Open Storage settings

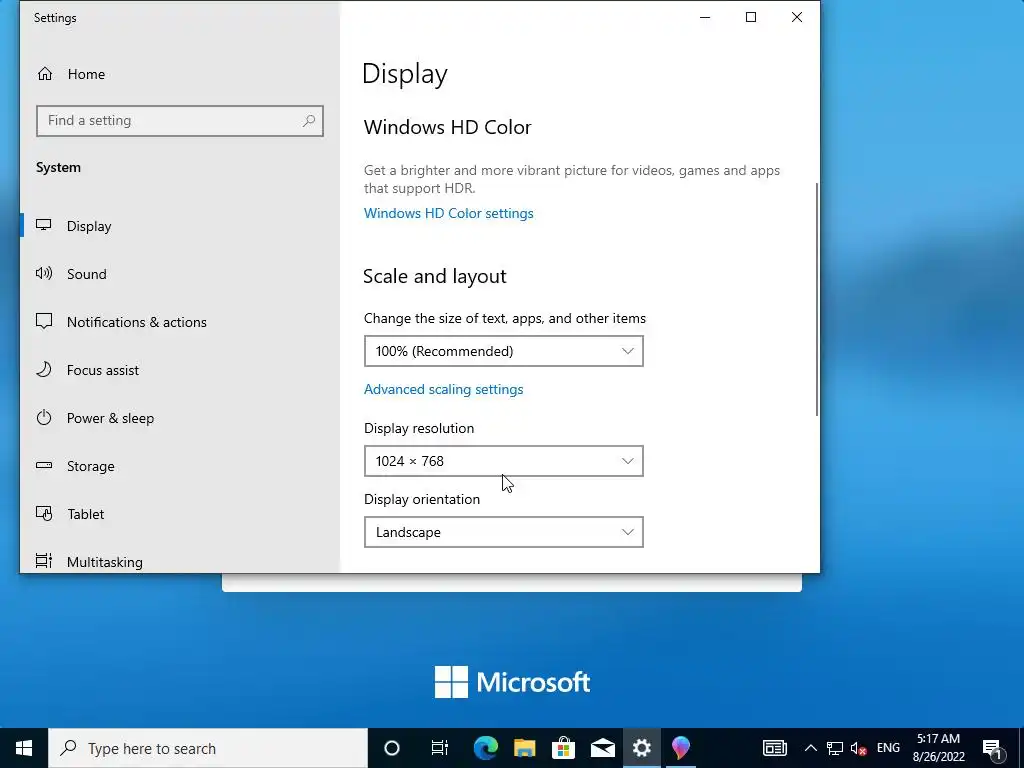pyautogui.click(x=90, y=466)
